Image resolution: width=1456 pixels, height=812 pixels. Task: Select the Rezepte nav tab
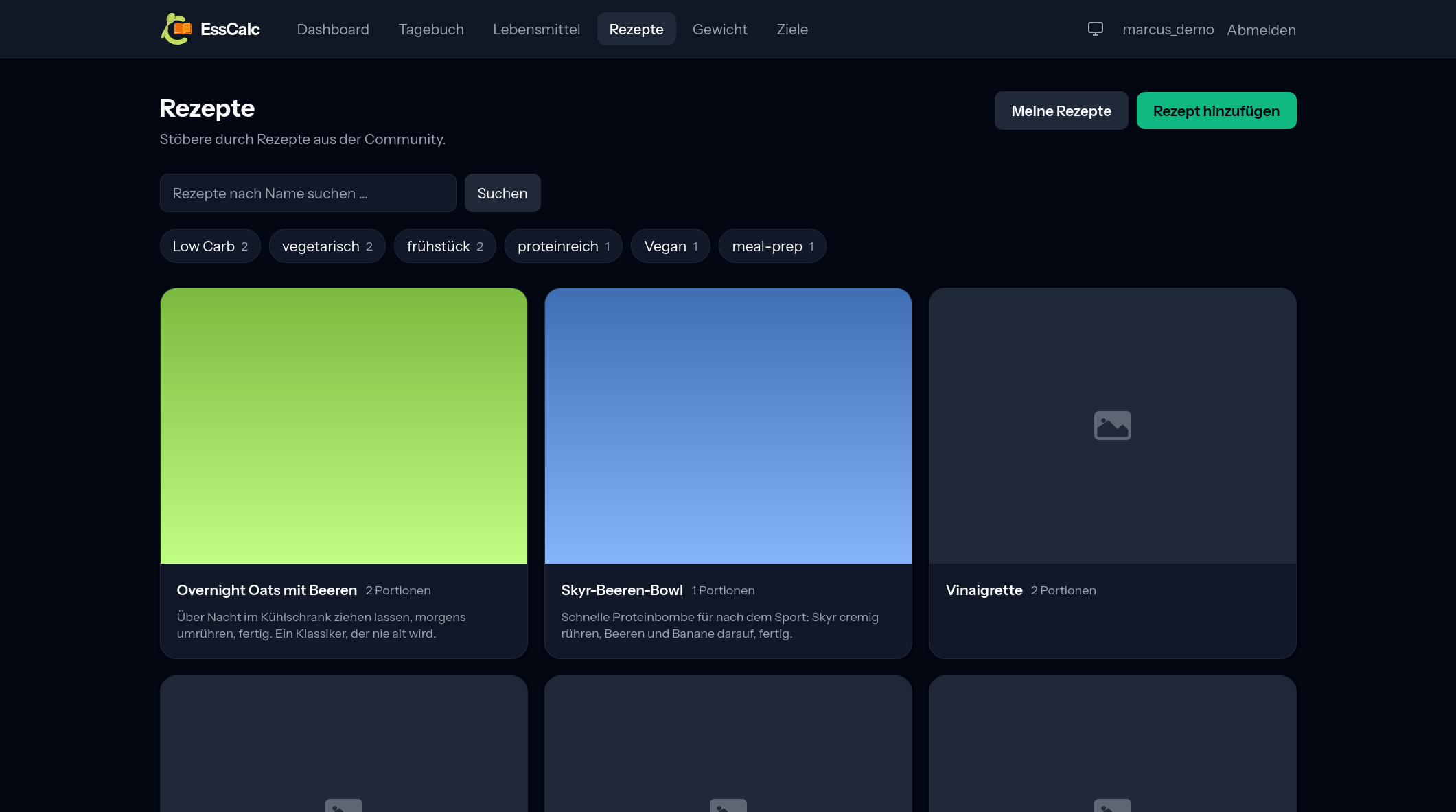tap(636, 29)
